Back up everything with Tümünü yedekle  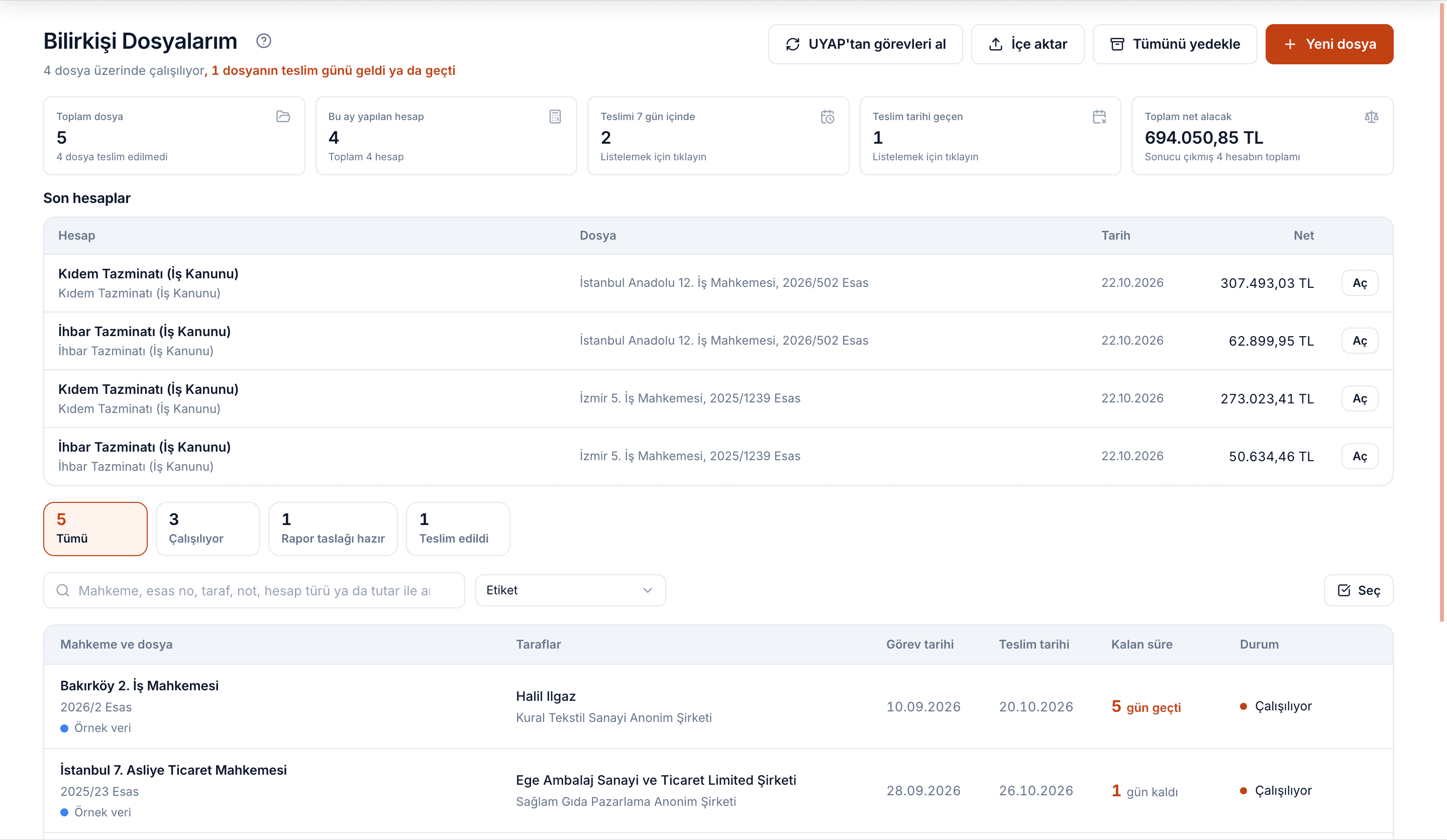coord(1175,44)
